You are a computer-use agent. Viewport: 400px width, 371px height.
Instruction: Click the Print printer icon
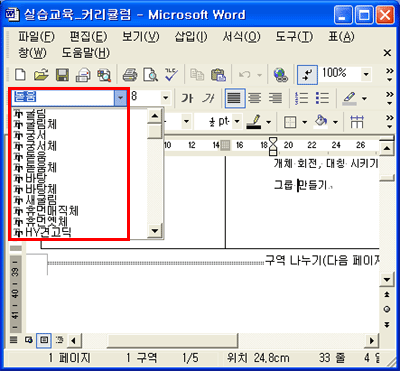pos(130,75)
